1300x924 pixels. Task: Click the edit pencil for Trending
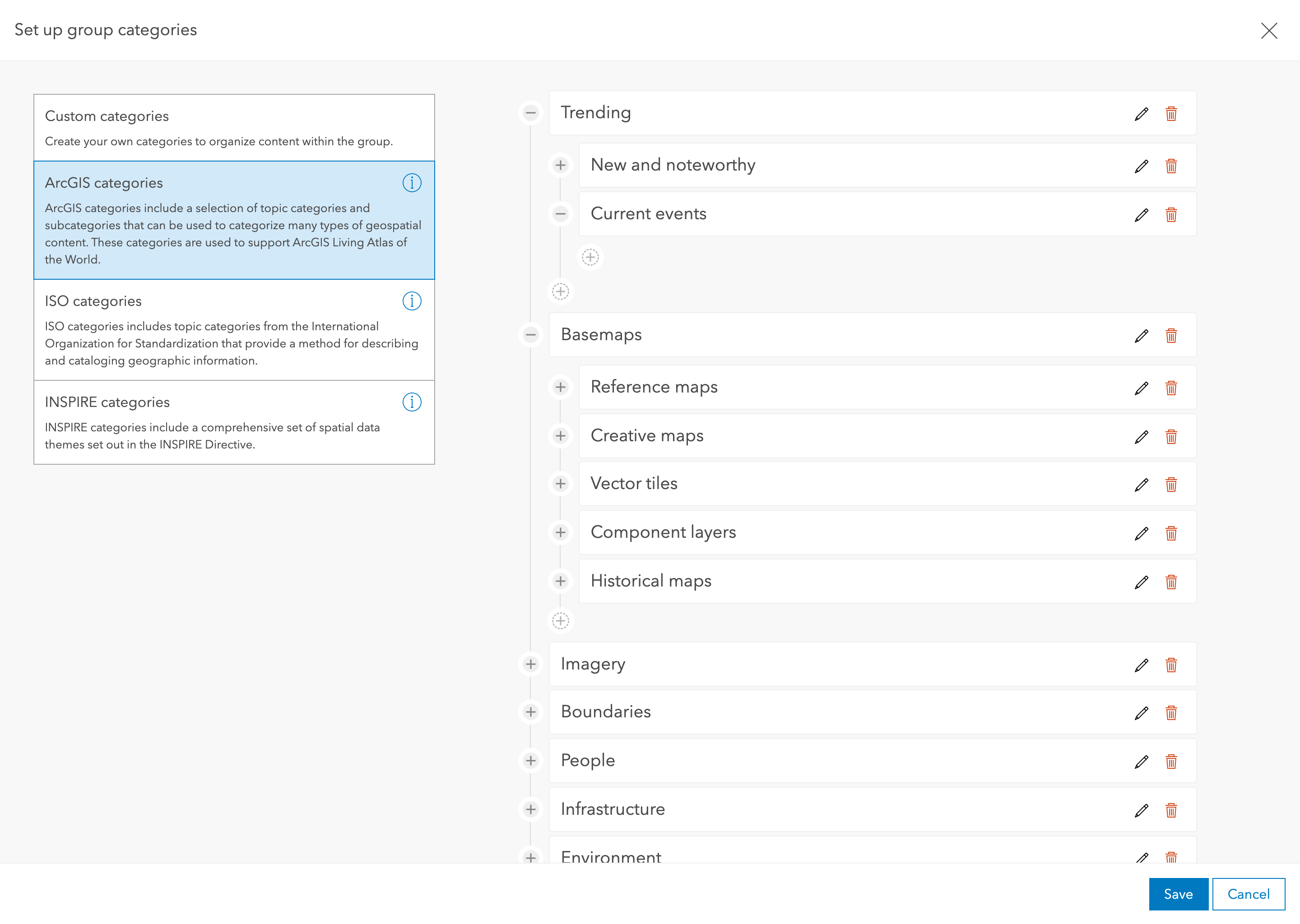pyautogui.click(x=1141, y=114)
